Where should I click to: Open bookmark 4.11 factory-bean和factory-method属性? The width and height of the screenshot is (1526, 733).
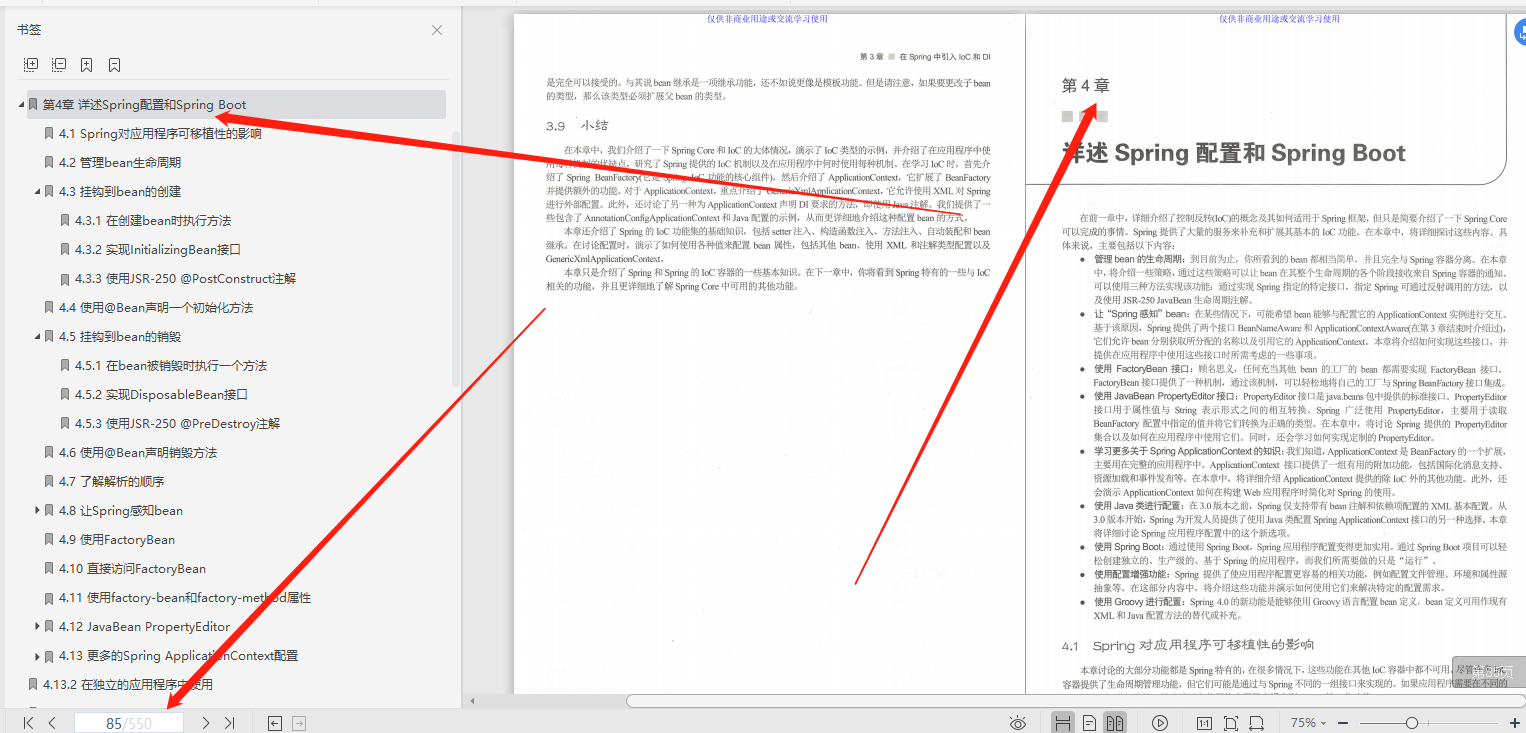point(185,597)
